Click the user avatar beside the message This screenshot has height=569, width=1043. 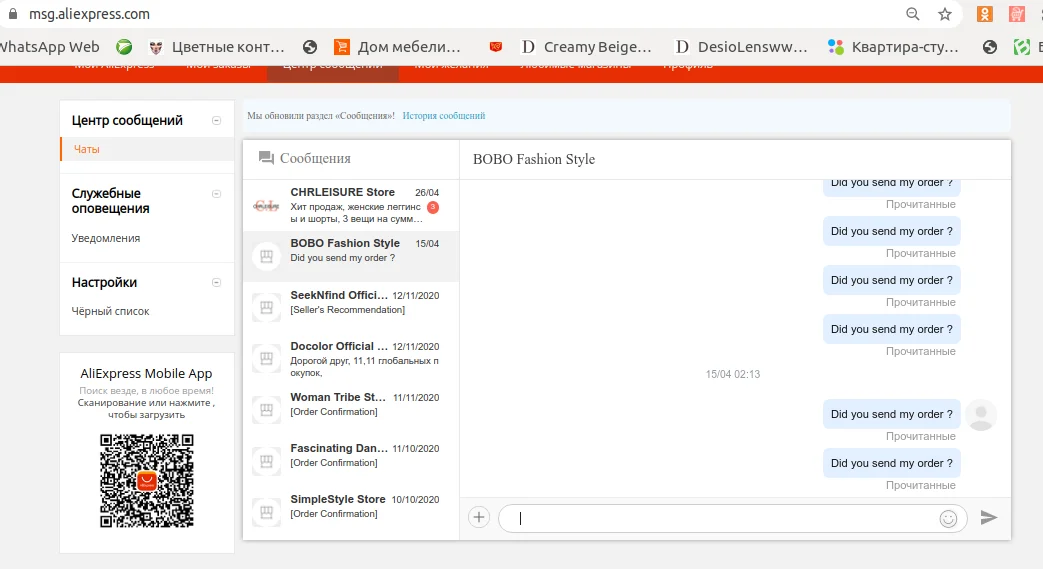coord(980,415)
